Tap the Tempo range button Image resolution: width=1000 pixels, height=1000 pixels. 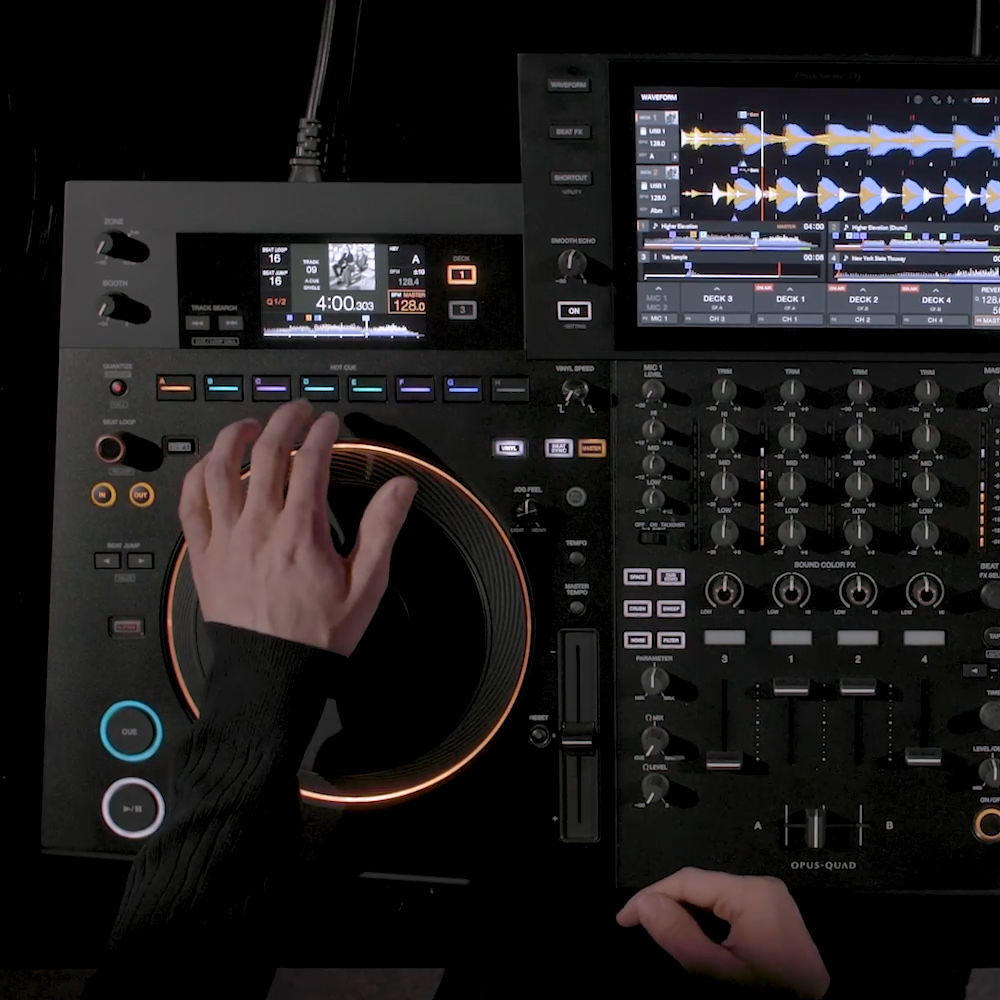pos(577,559)
